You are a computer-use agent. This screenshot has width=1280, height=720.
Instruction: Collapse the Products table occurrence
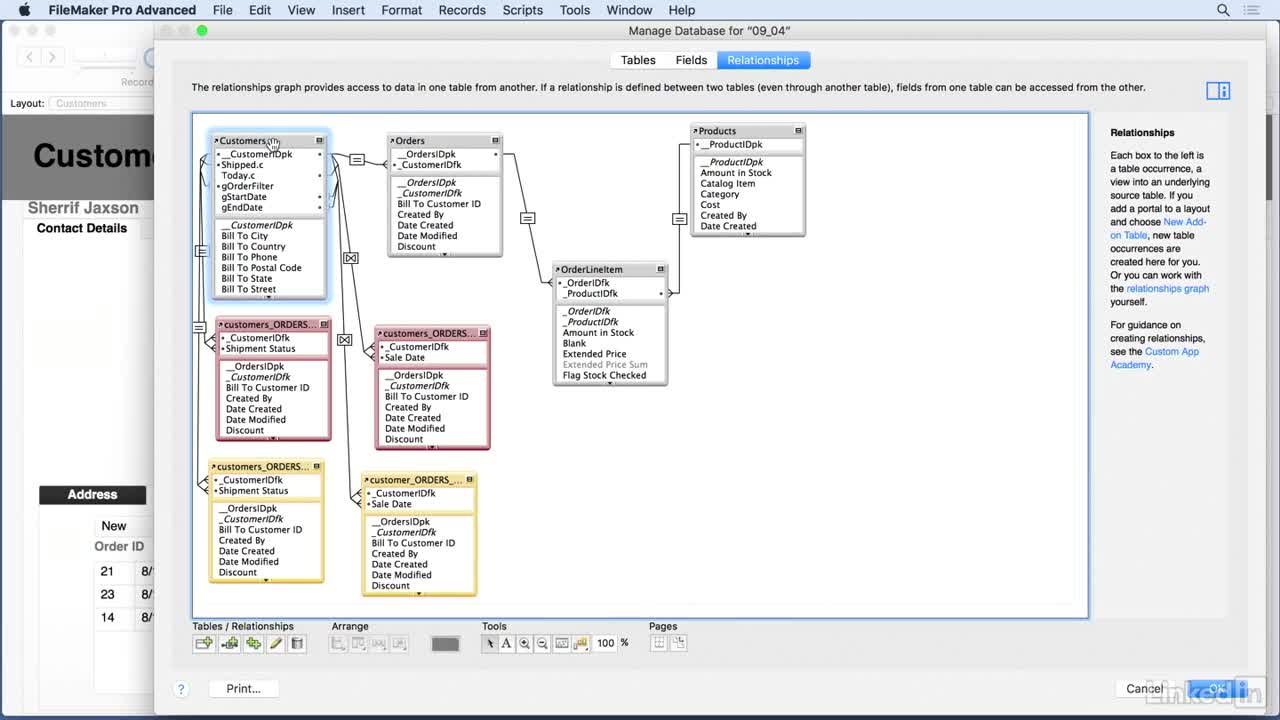tap(798, 131)
